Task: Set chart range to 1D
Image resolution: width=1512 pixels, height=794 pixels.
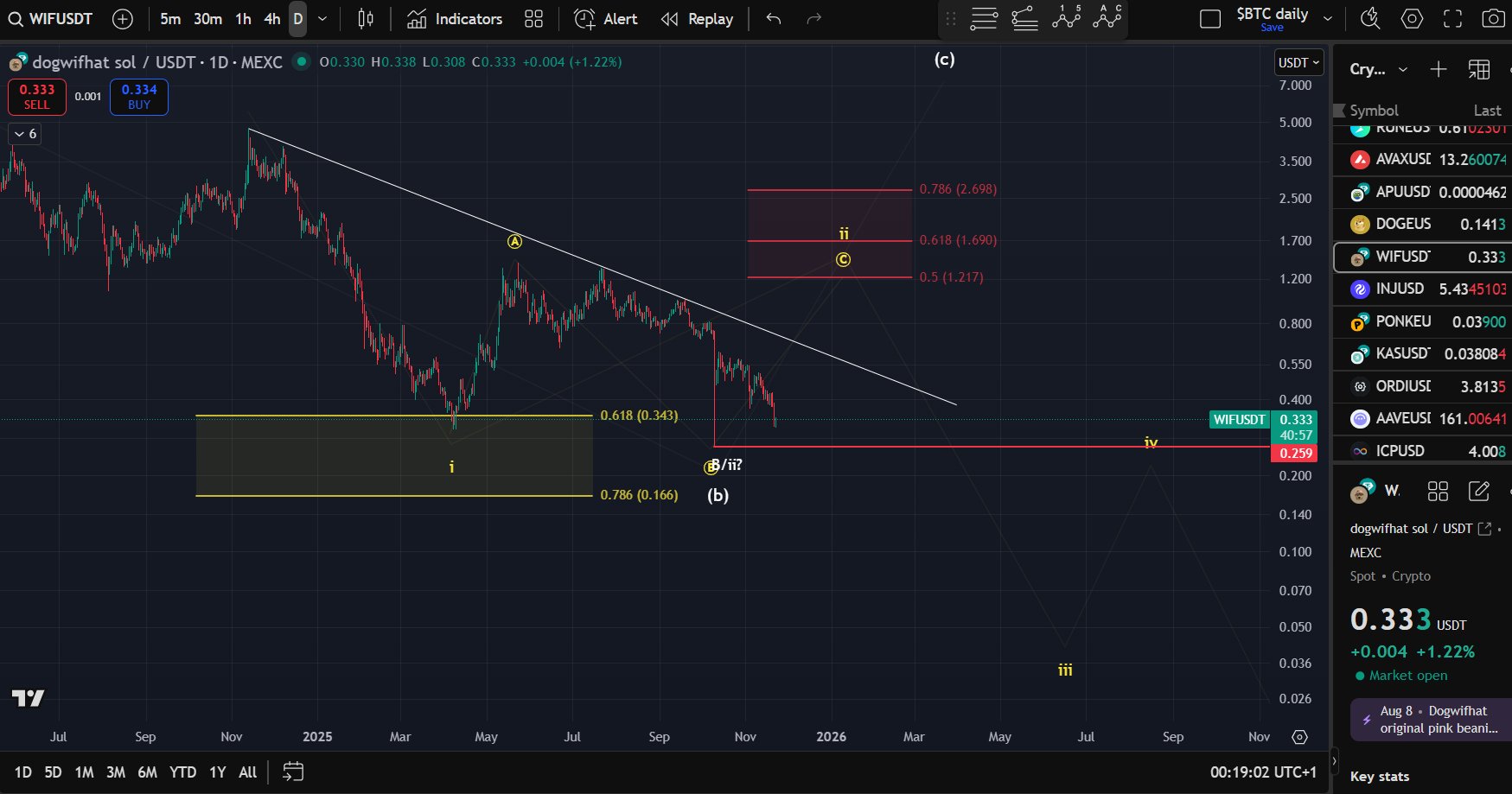Action: coord(23,772)
